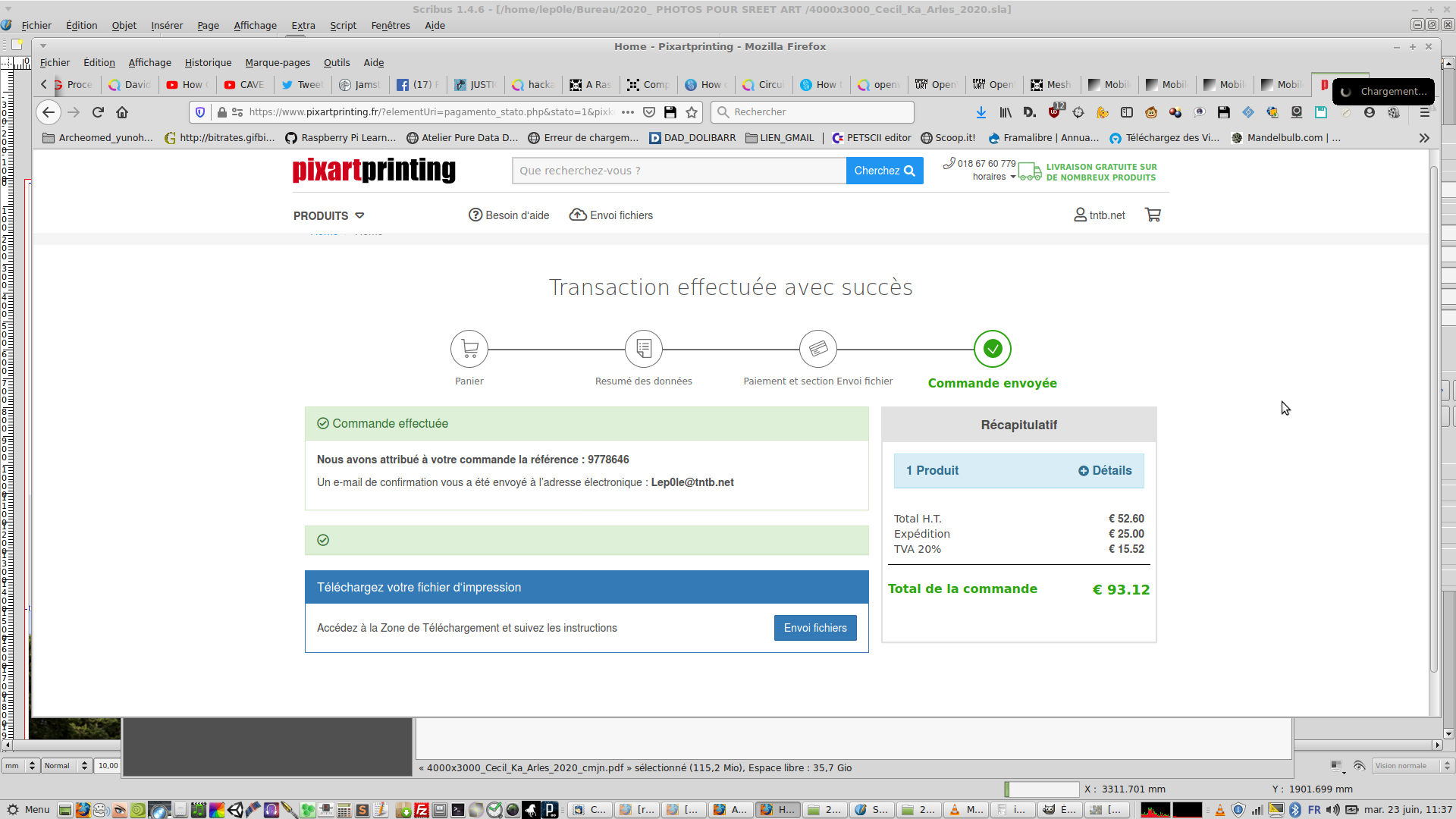Click the Pixartprinting search input field
The width and height of the screenshot is (1456, 819).
(679, 171)
